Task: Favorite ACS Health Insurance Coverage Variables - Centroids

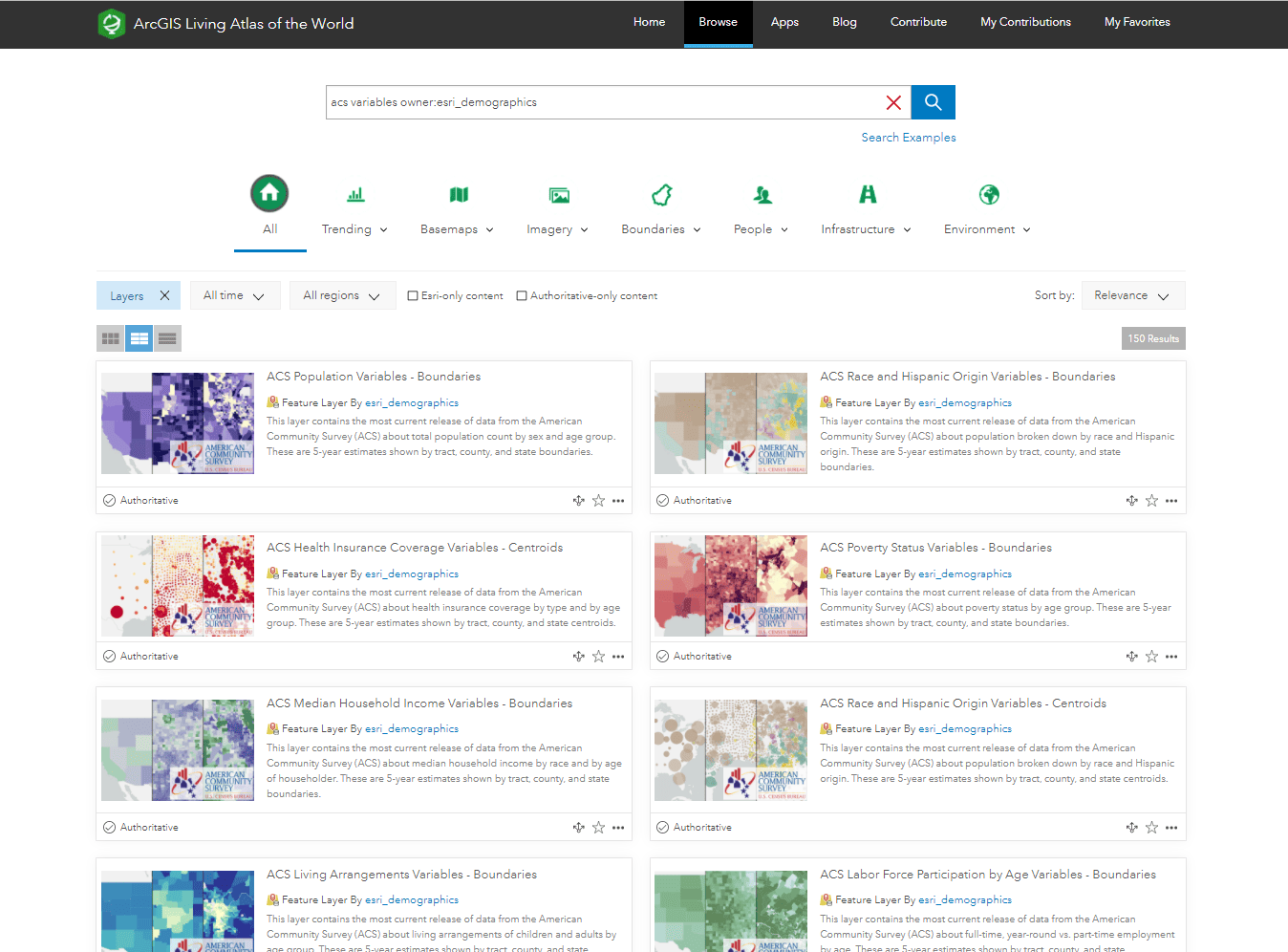Action: tap(598, 657)
